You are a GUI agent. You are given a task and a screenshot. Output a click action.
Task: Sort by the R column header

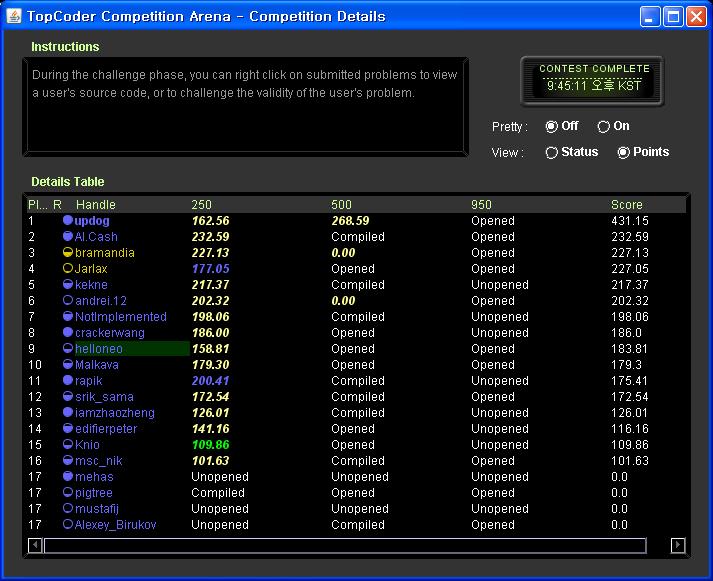pos(57,205)
